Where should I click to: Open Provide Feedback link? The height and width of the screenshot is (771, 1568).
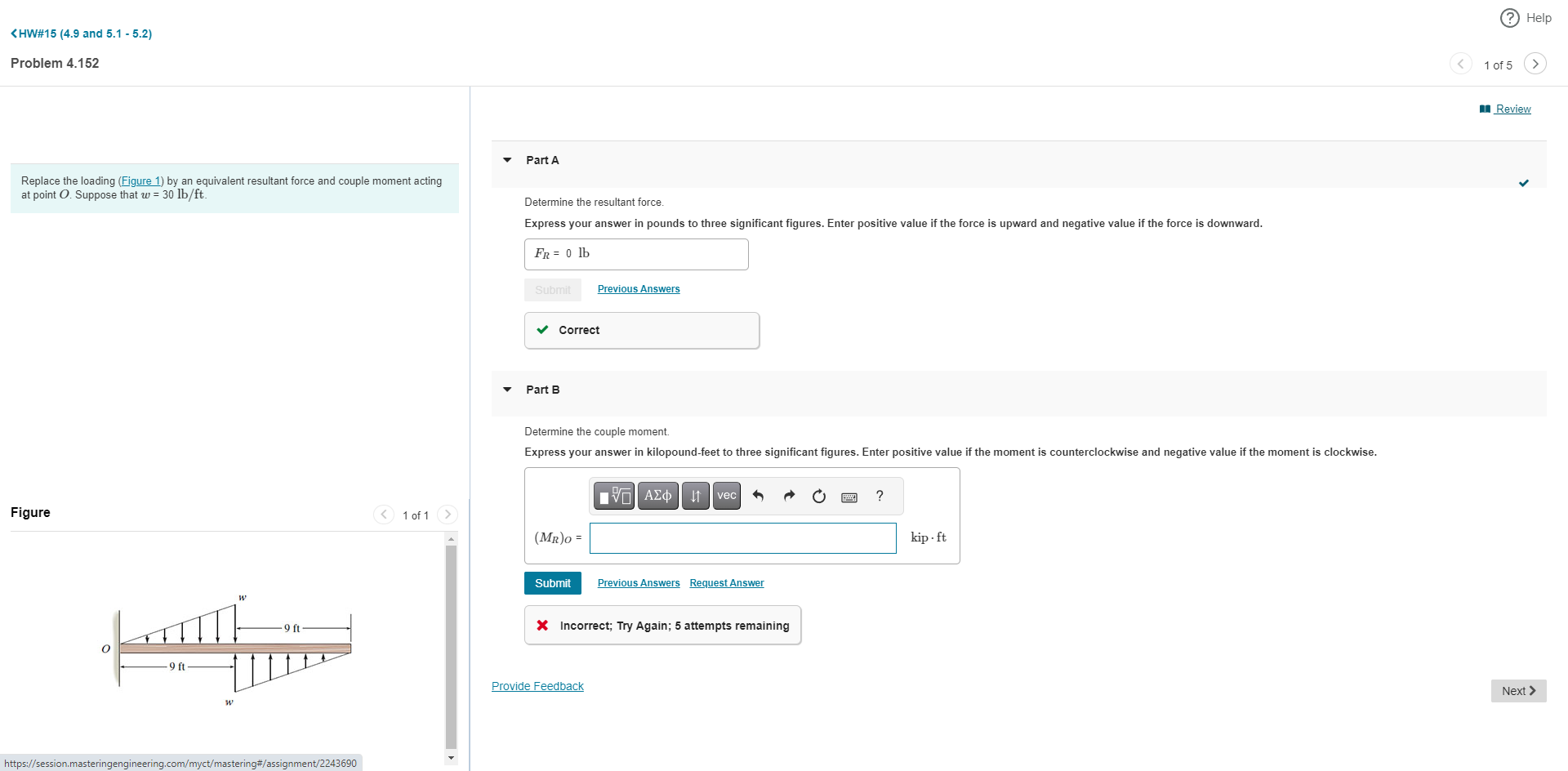point(537,686)
